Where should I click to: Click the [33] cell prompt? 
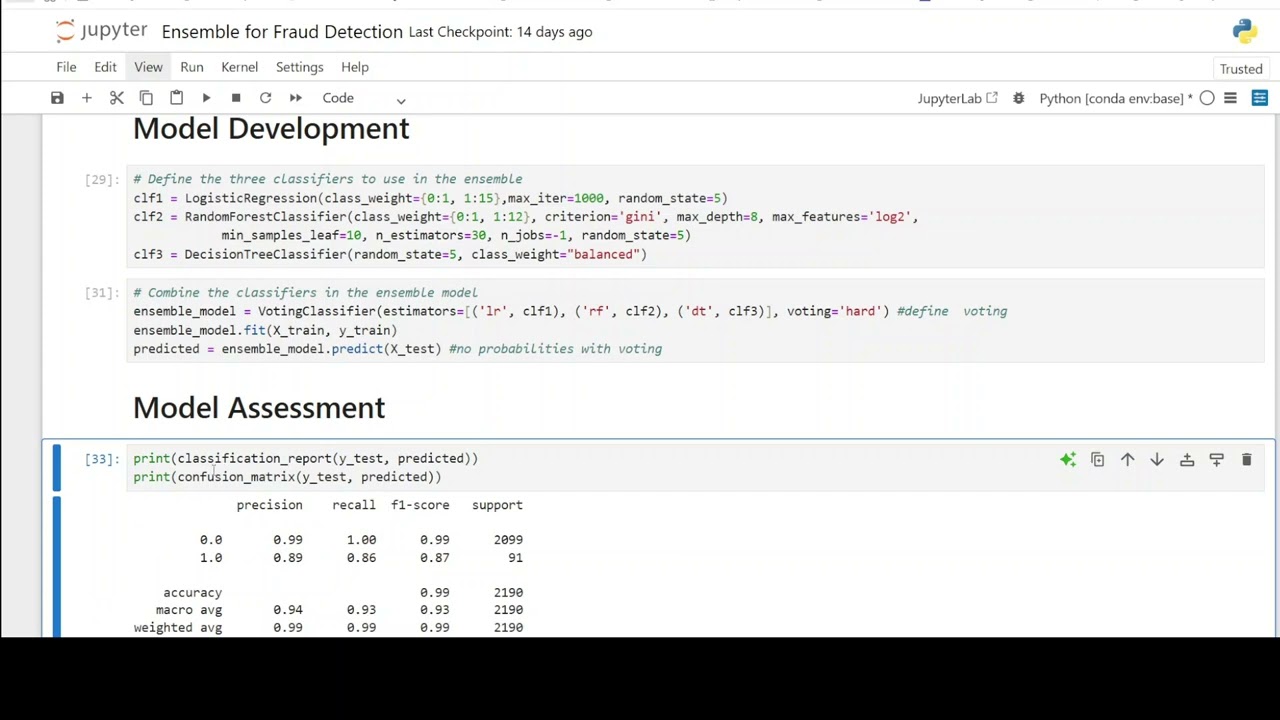pyautogui.click(x=101, y=459)
